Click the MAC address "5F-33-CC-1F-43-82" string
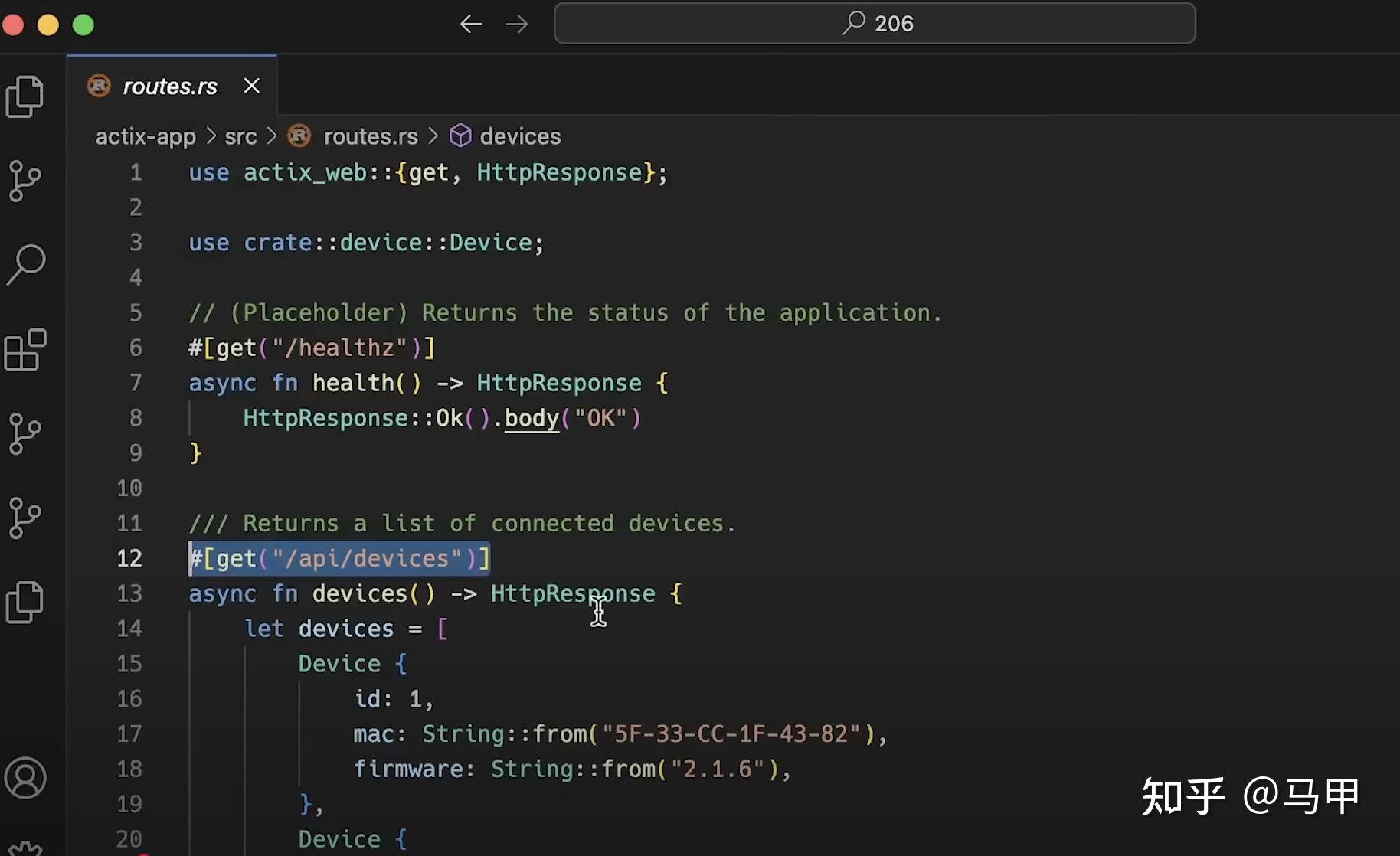 (732, 733)
